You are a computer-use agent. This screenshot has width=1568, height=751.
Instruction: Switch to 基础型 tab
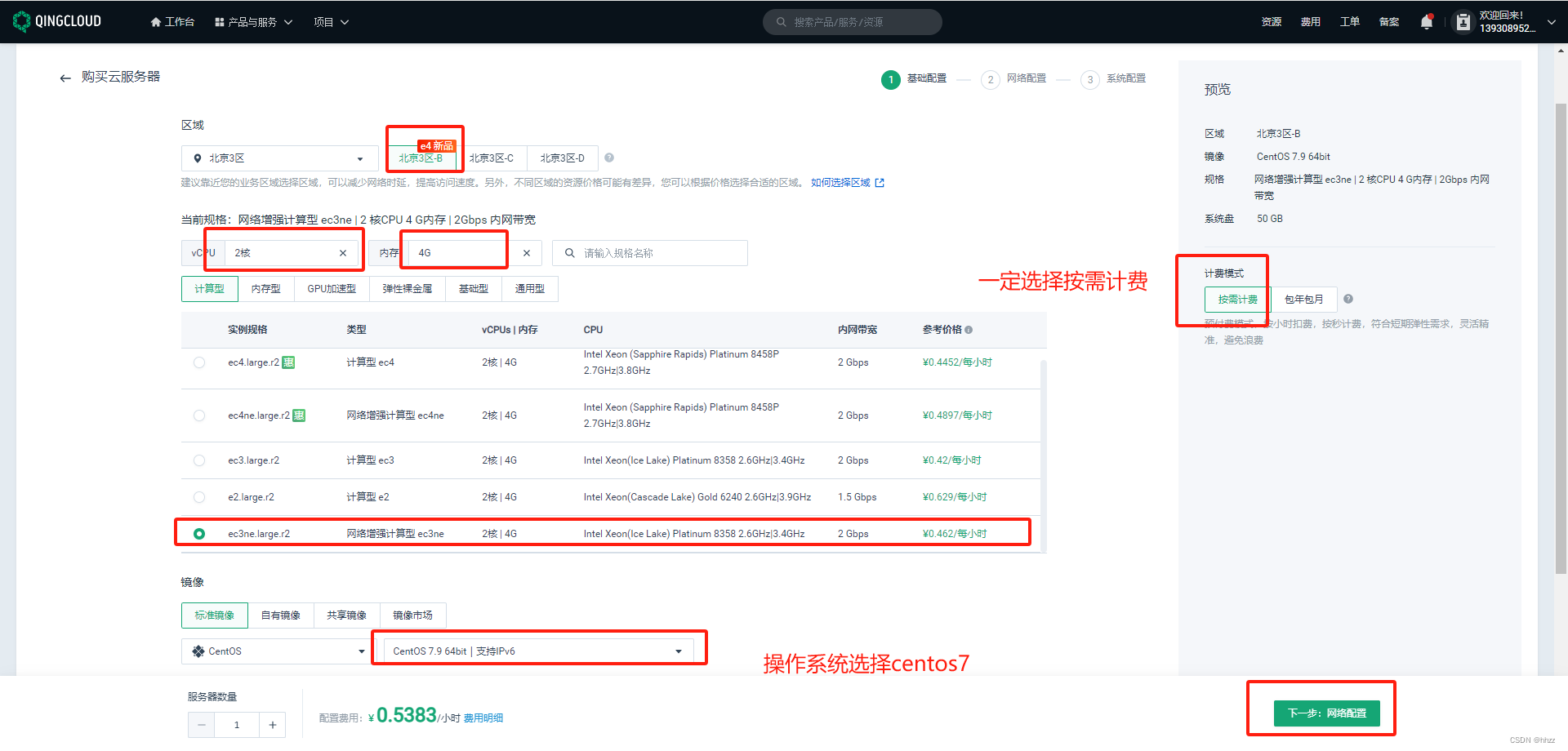pos(474,289)
